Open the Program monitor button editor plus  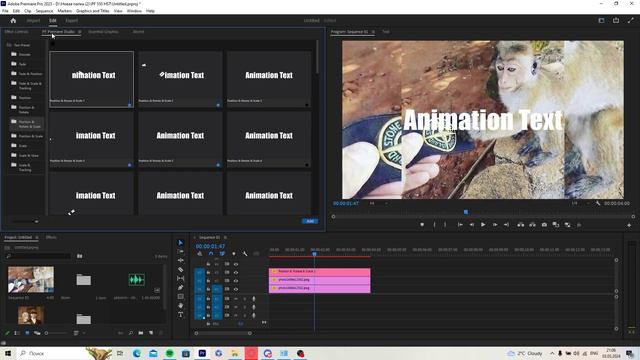coord(629,225)
